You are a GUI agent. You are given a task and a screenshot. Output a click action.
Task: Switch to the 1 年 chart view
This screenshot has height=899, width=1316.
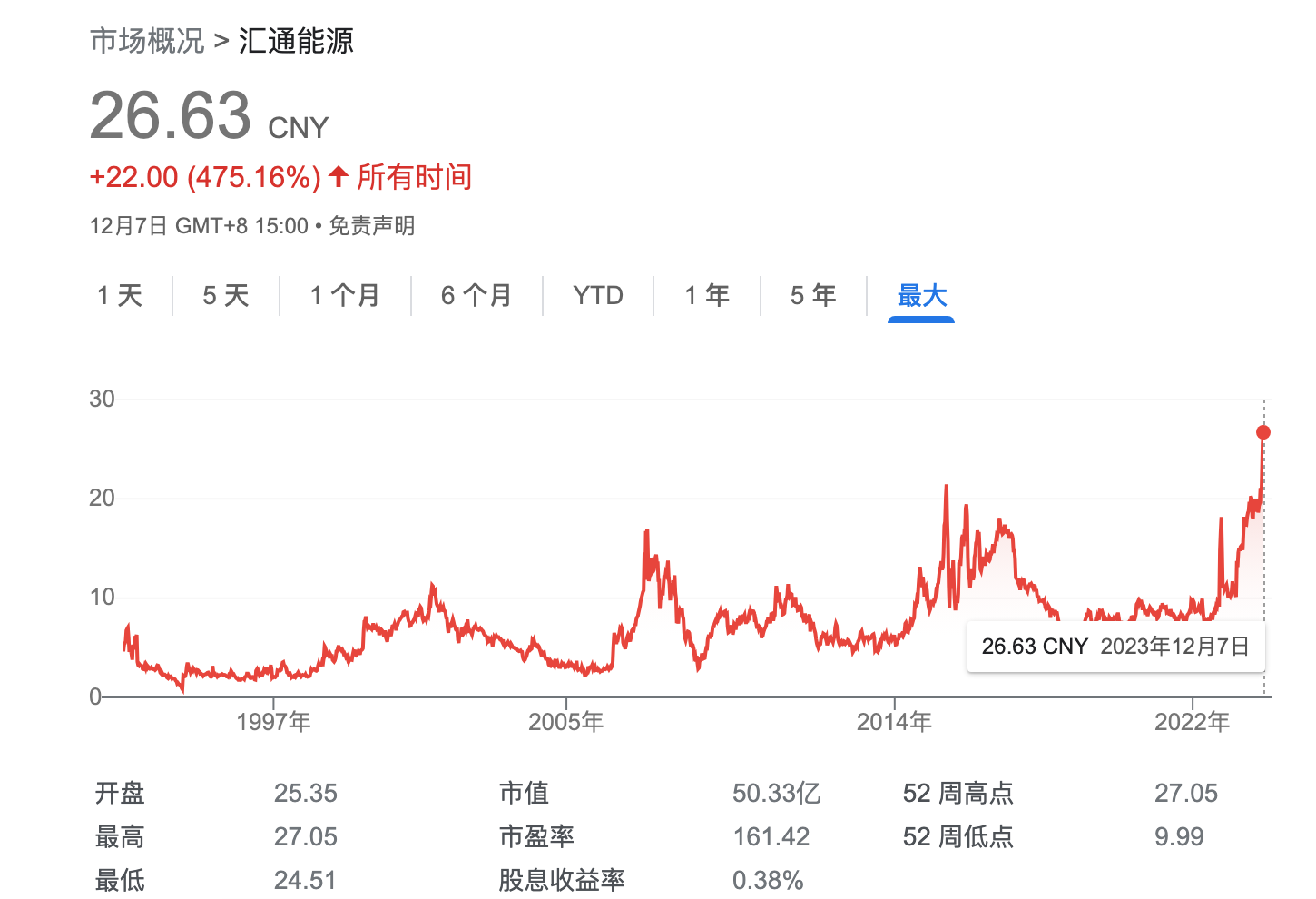[707, 295]
